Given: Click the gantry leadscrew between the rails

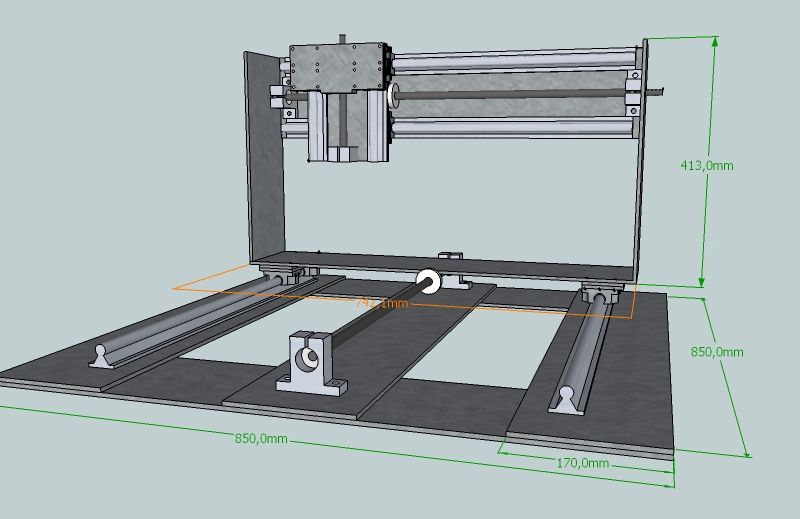Looking at the screenshot, I should [510, 95].
